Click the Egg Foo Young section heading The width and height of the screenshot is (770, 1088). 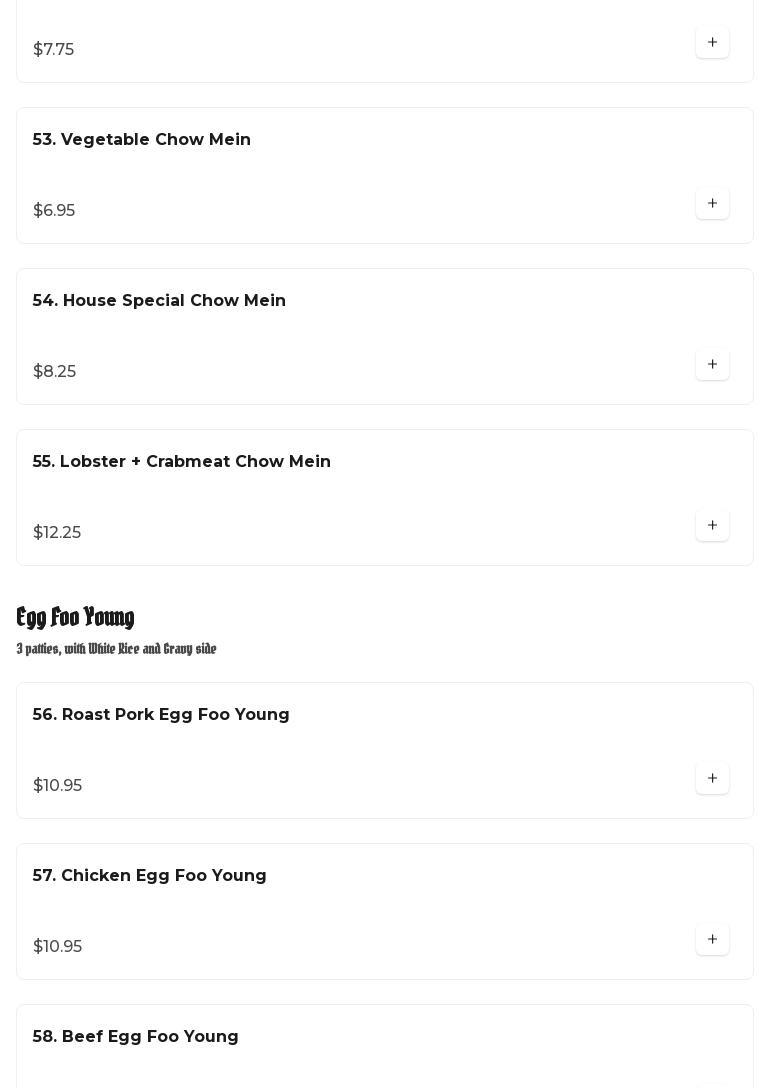[x=76, y=617]
